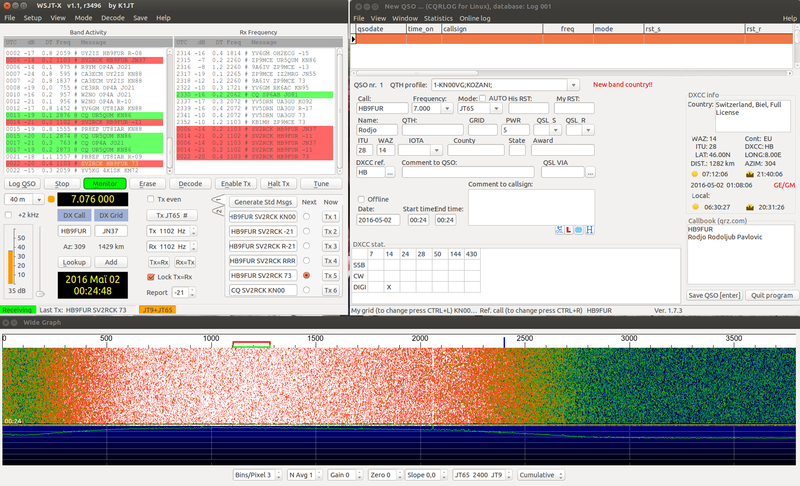Viewport: 800px width, 486px height.
Task: Adjust the Rx 1102 Hz spinner arrows
Action: [193, 247]
